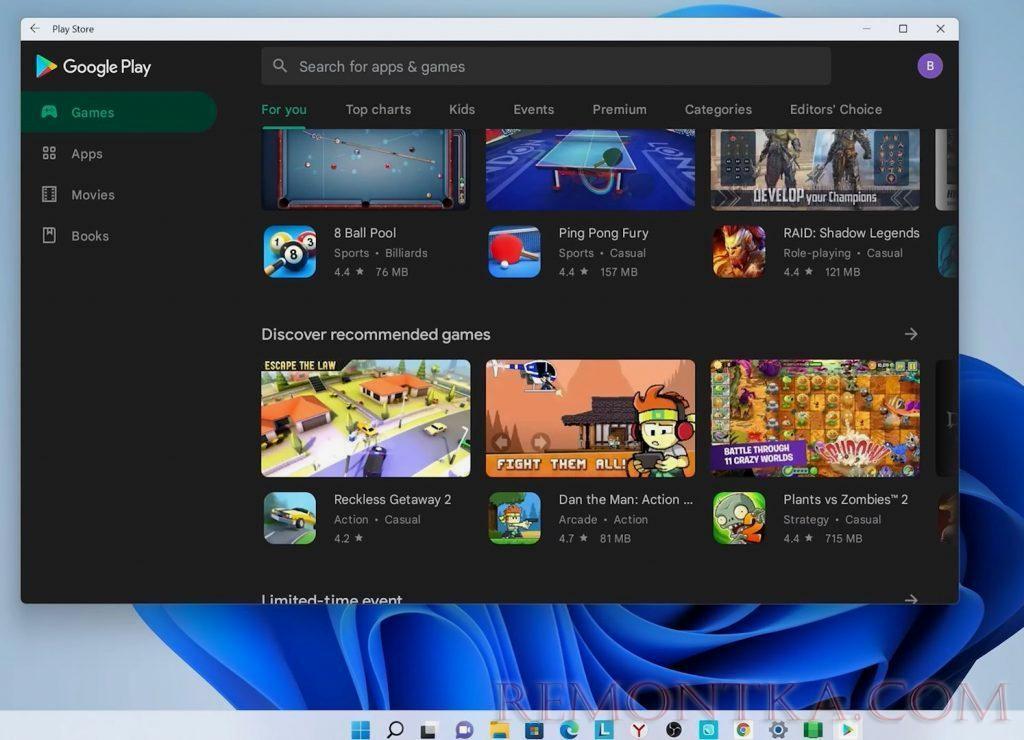The height and width of the screenshot is (740, 1024).
Task: Expand Discover recommended games with the arrow
Action: click(x=911, y=334)
